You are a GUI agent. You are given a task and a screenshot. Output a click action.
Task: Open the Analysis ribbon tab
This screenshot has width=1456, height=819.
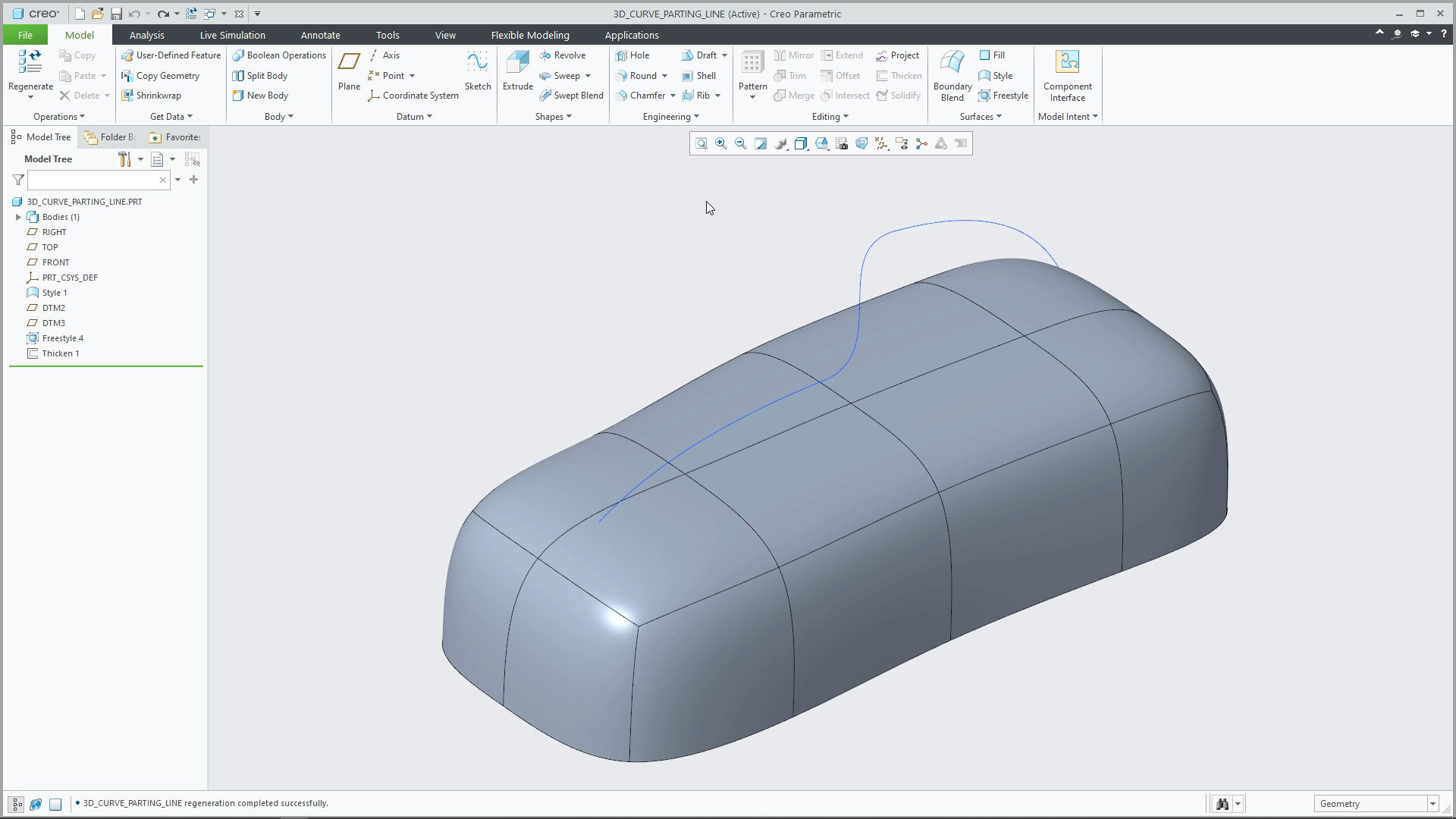coord(146,35)
